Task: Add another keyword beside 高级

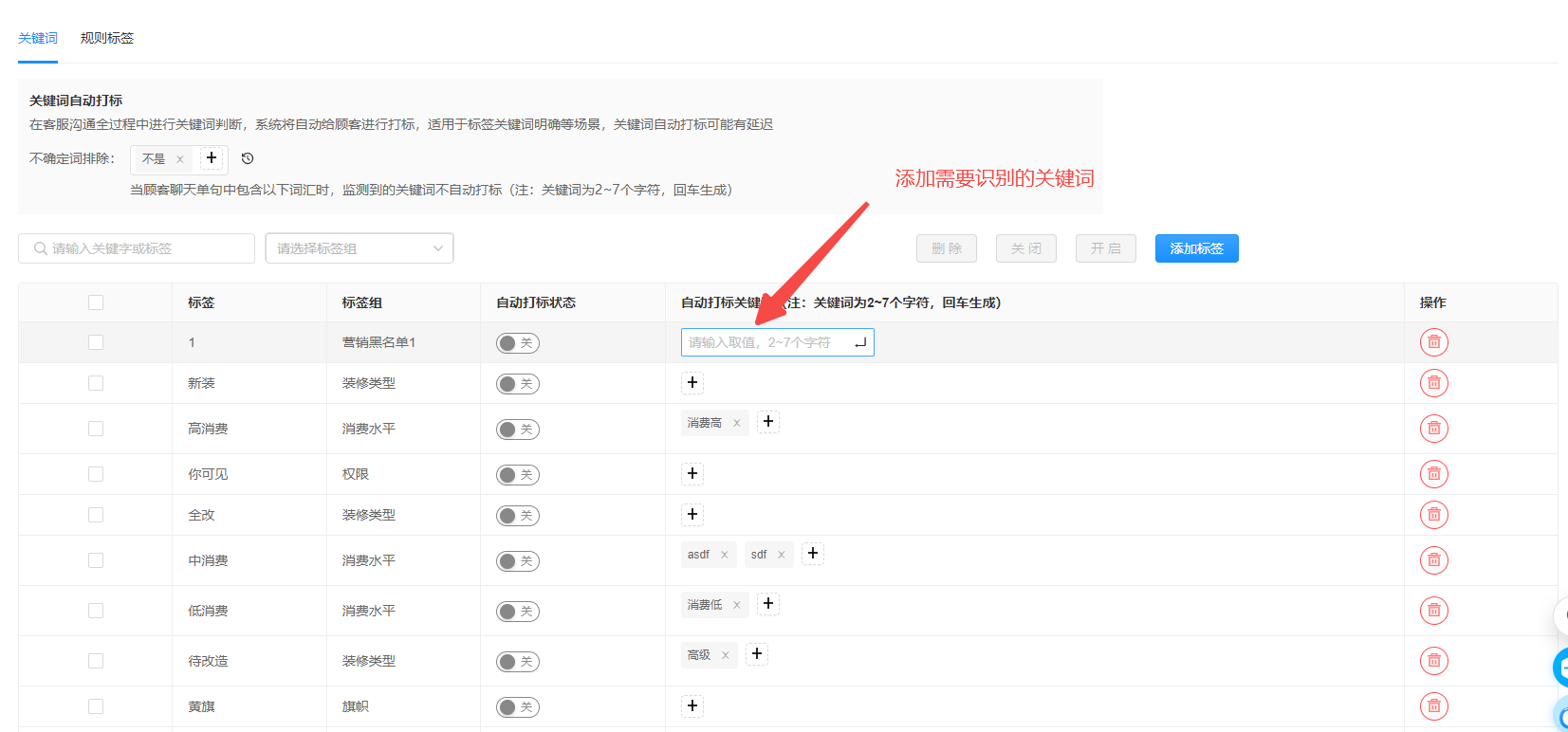Action: [x=757, y=653]
